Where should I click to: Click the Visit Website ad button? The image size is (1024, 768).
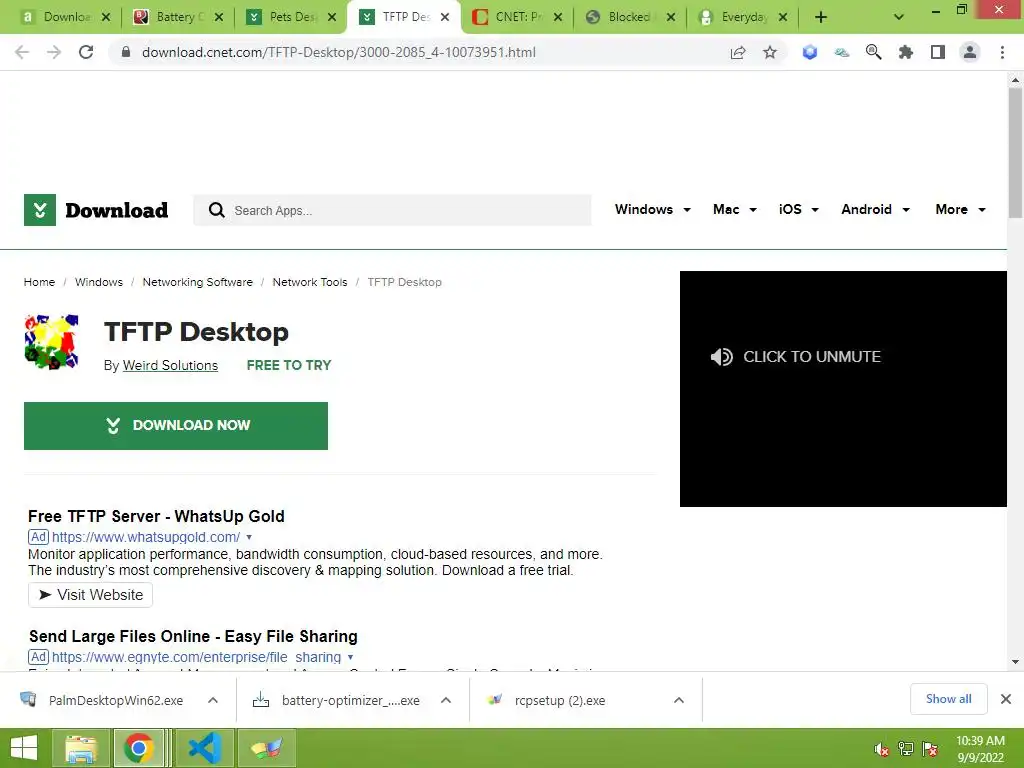pos(91,595)
